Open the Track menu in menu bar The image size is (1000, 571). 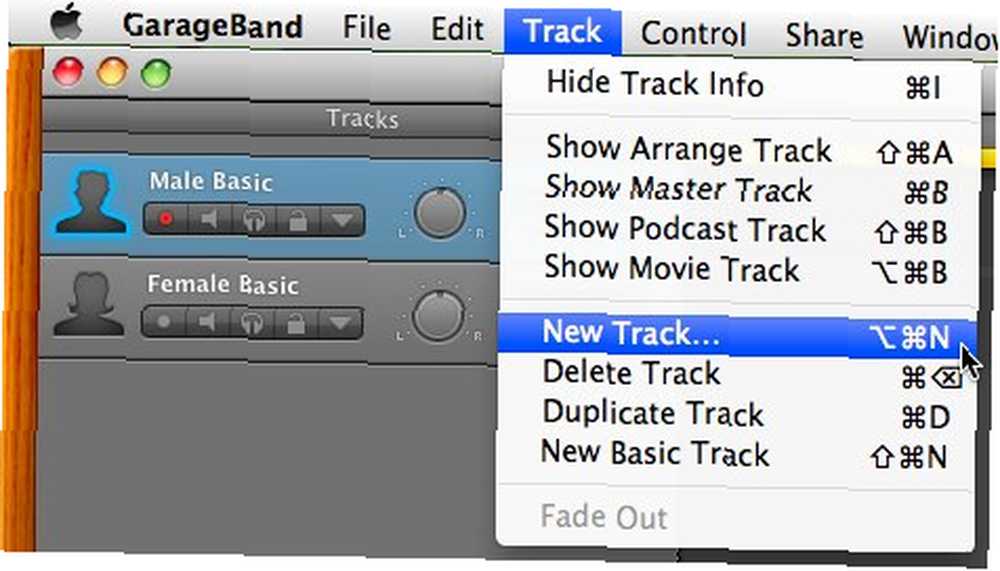click(x=562, y=31)
